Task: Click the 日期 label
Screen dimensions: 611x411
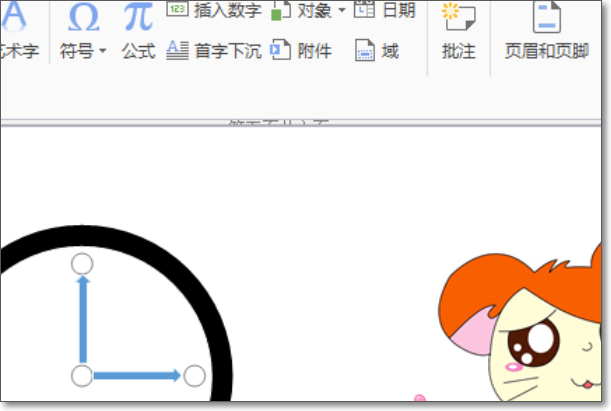Action: tap(399, 10)
